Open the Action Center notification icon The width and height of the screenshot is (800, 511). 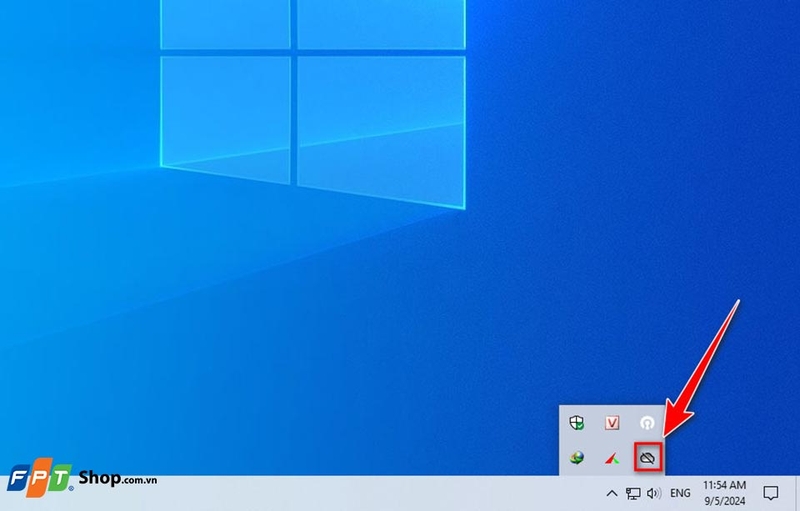(770, 493)
